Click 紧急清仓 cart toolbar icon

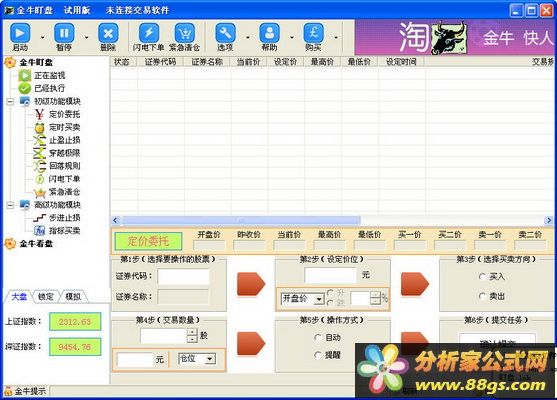[x=185, y=33]
